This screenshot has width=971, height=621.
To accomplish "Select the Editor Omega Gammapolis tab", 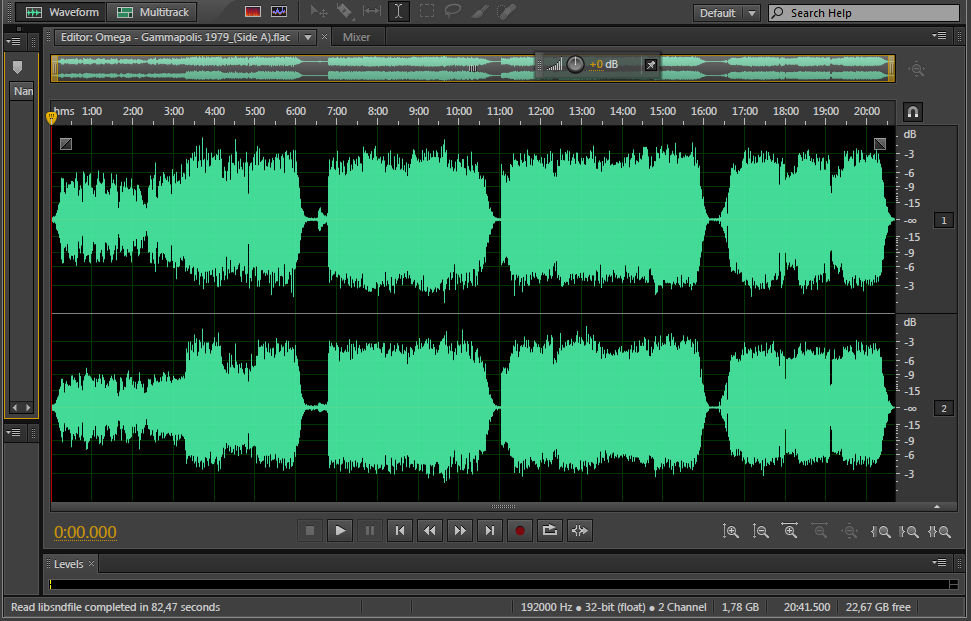I will (175, 37).
